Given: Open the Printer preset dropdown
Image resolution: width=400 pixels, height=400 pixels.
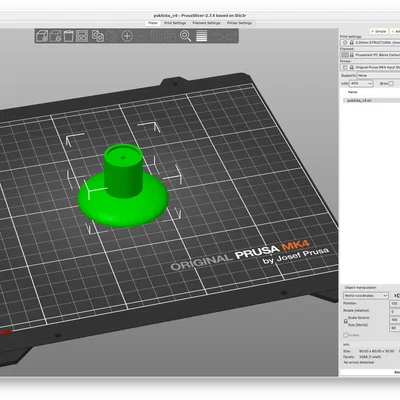Looking at the screenshot, I should click(370, 67).
